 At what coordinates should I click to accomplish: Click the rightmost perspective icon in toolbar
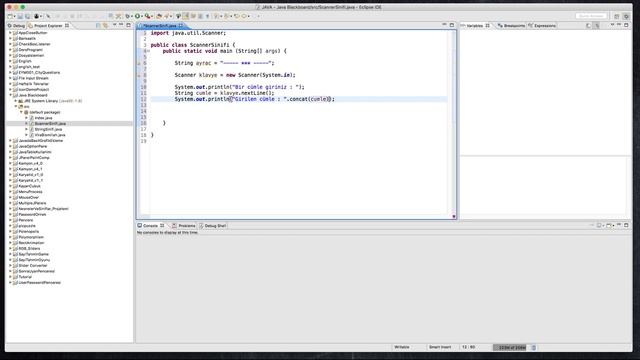click(627, 16)
